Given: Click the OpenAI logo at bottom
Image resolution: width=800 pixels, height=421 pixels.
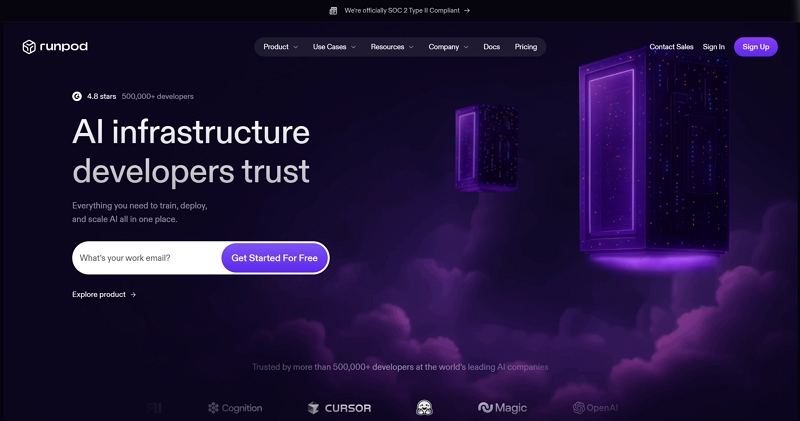Looking at the screenshot, I should click(595, 408).
